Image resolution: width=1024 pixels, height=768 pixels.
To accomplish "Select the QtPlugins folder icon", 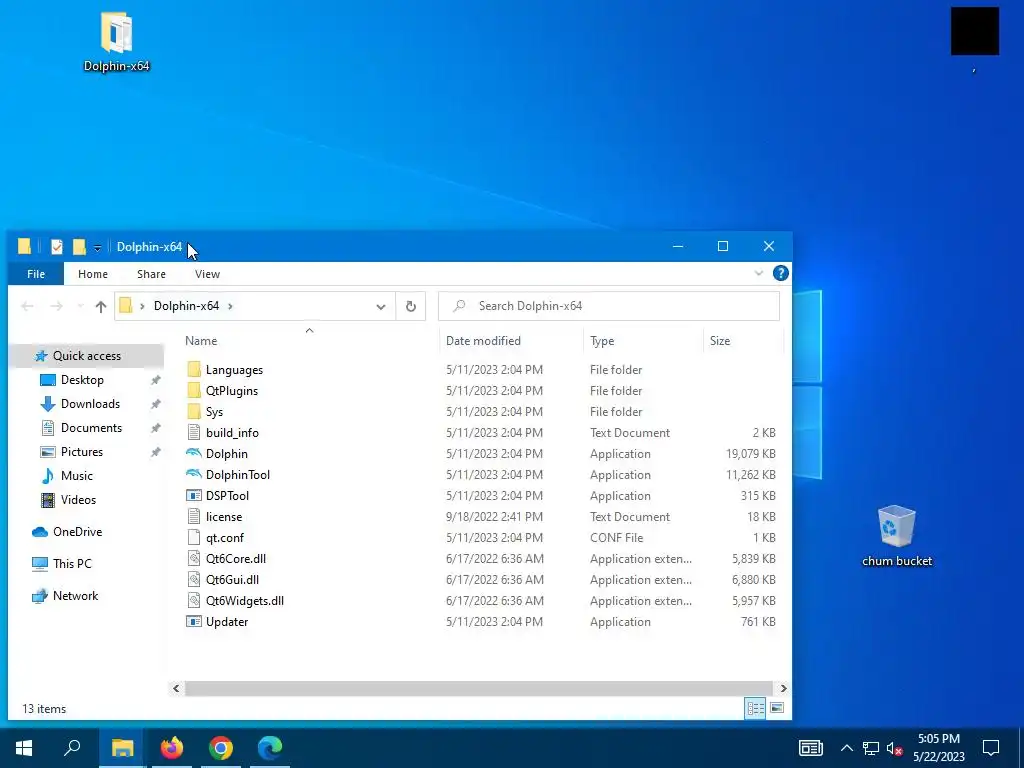I will coord(193,391).
